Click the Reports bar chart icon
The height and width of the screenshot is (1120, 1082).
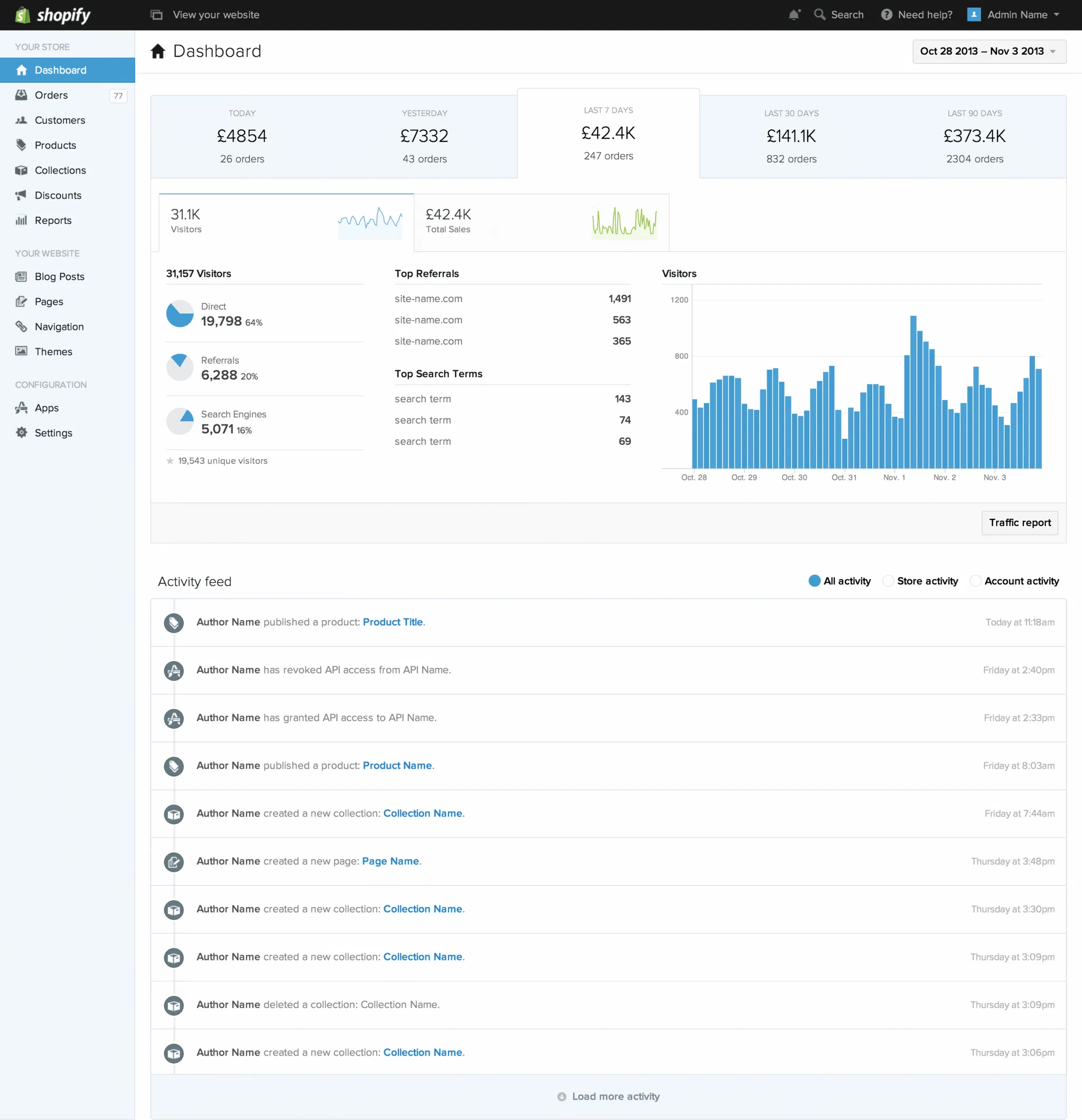(21, 220)
